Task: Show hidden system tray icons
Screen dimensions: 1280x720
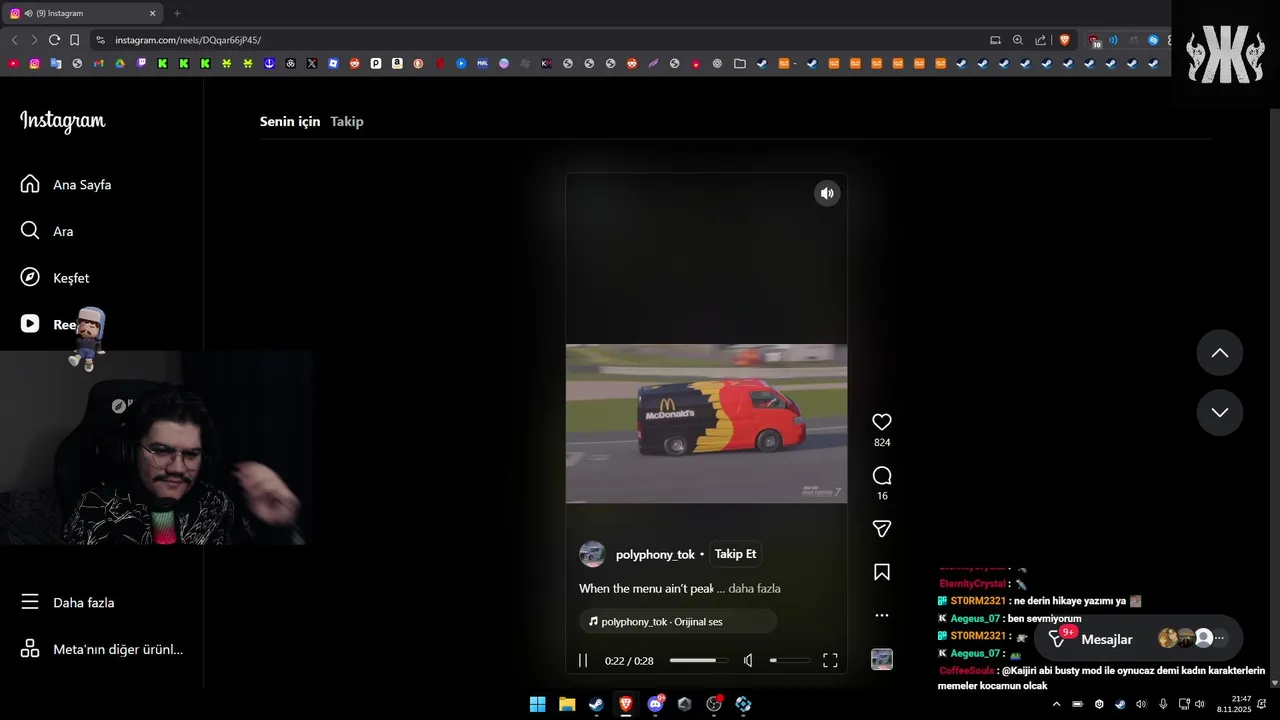Action: (x=1056, y=704)
